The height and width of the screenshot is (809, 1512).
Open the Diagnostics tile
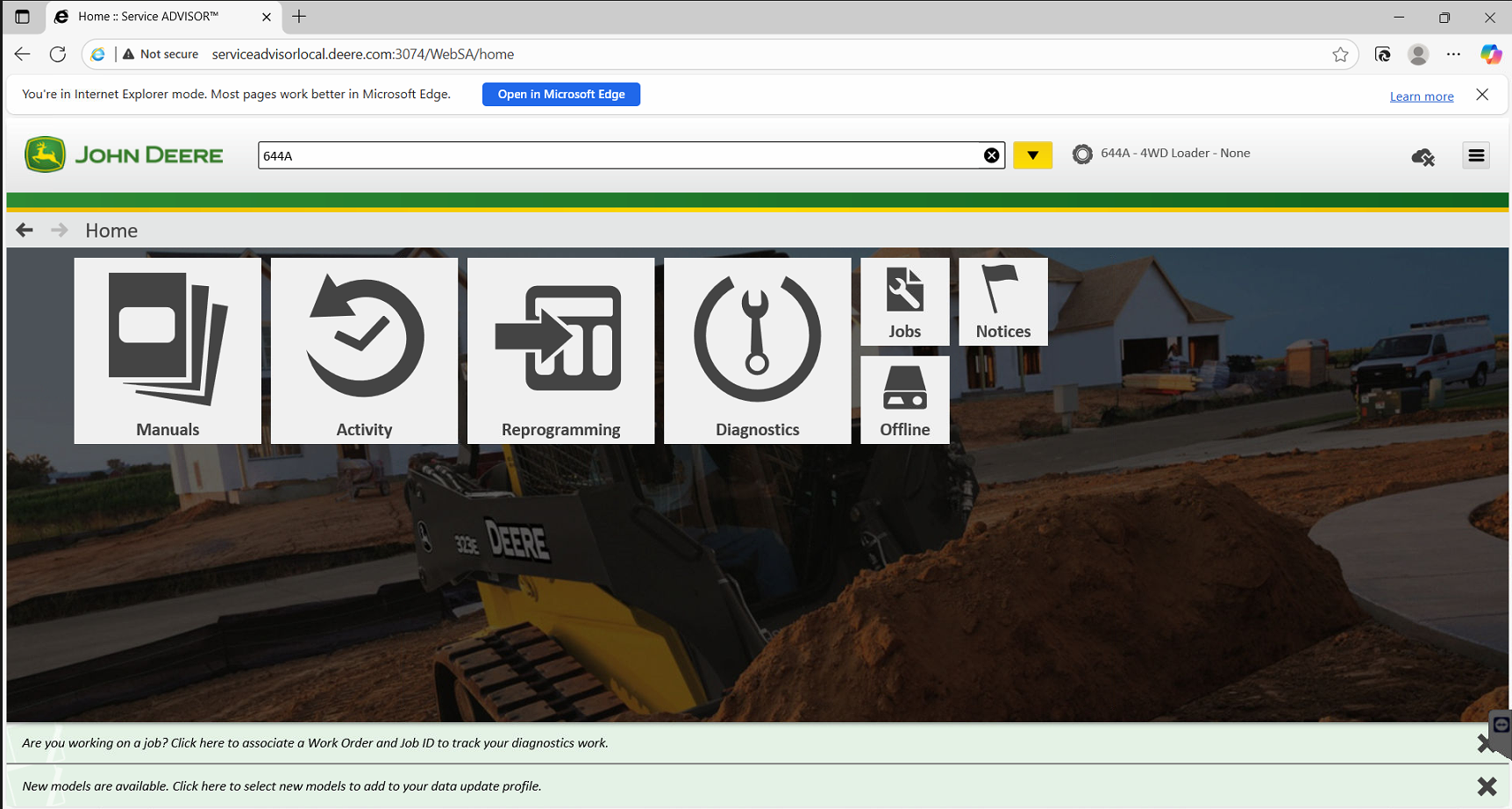(x=757, y=350)
